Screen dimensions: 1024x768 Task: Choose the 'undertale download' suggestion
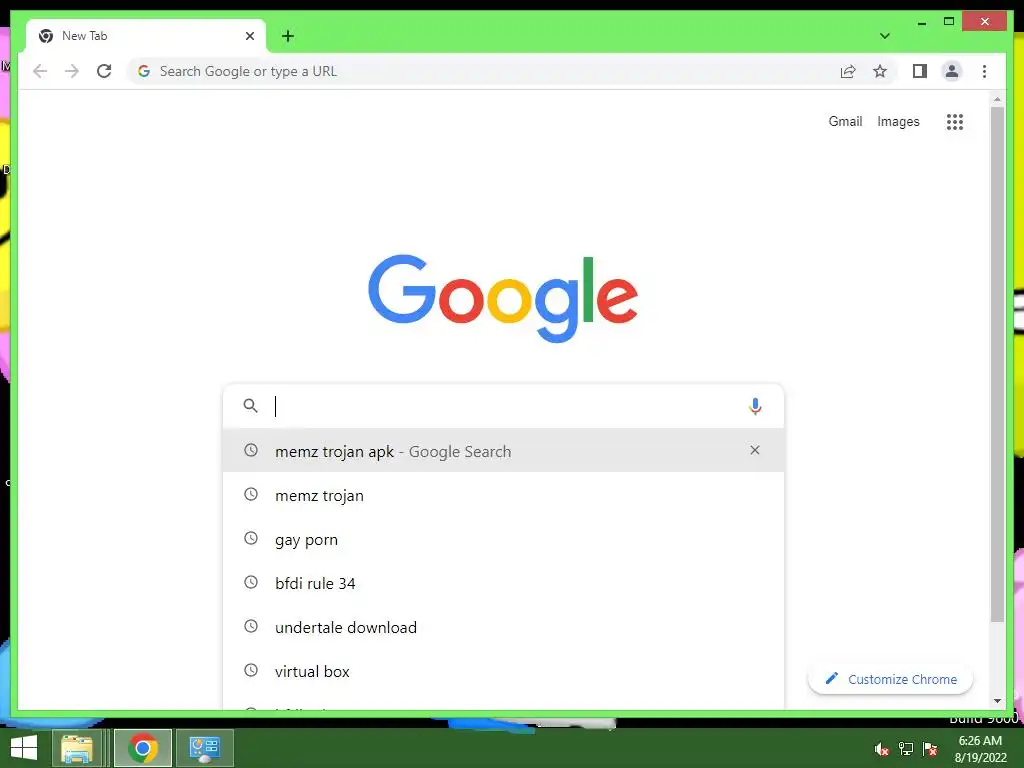(503, 627)
